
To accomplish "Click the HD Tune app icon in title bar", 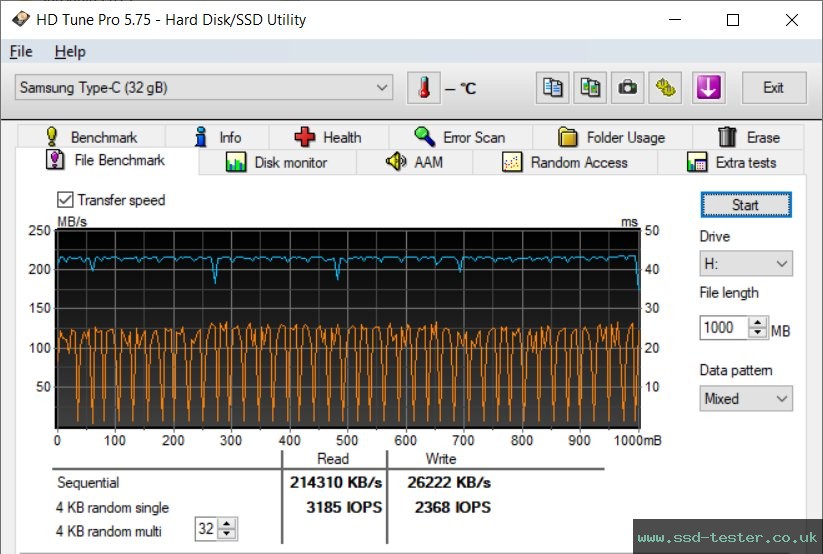I will coord(21,19).
